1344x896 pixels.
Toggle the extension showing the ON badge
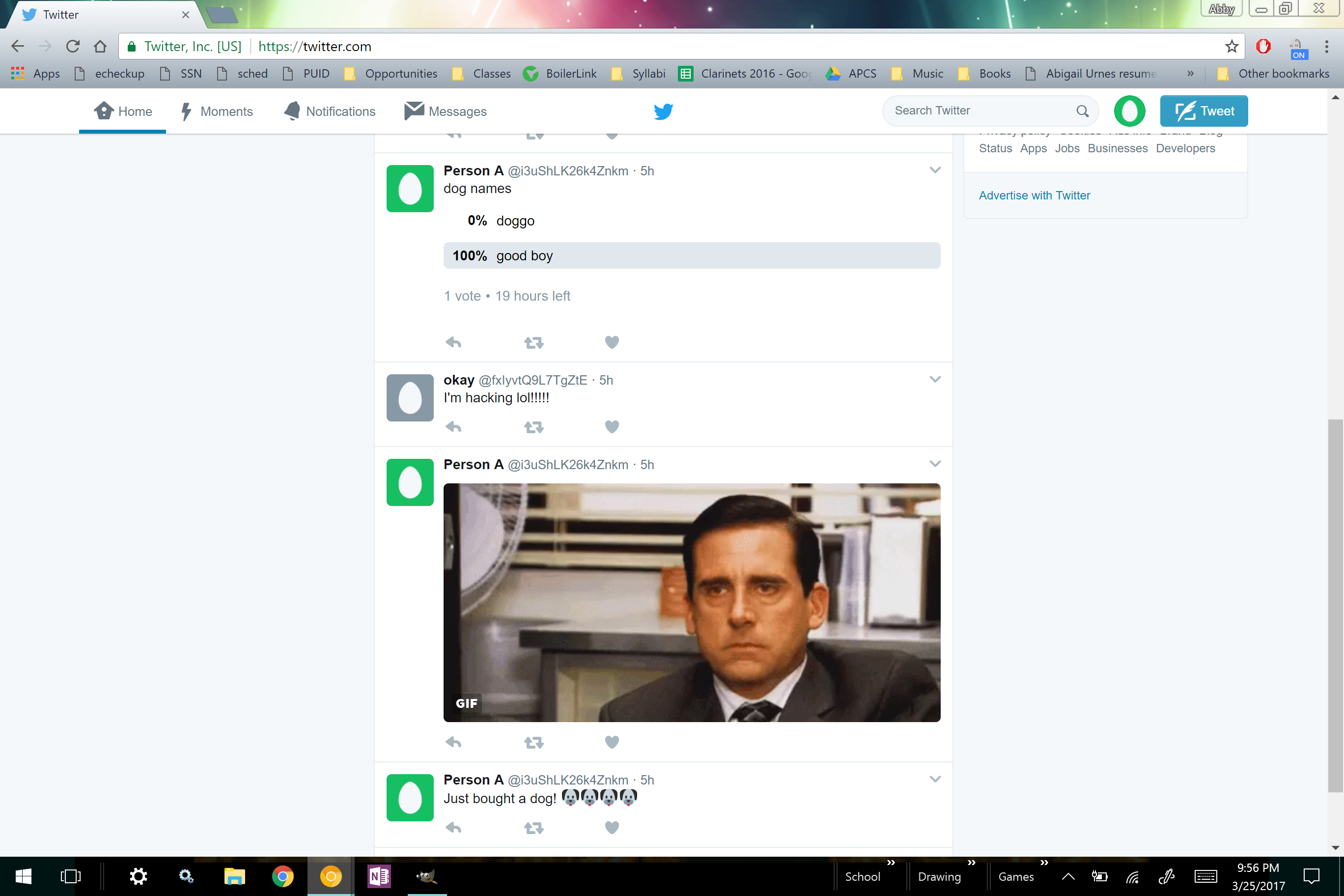click(x=1297, y=48)
